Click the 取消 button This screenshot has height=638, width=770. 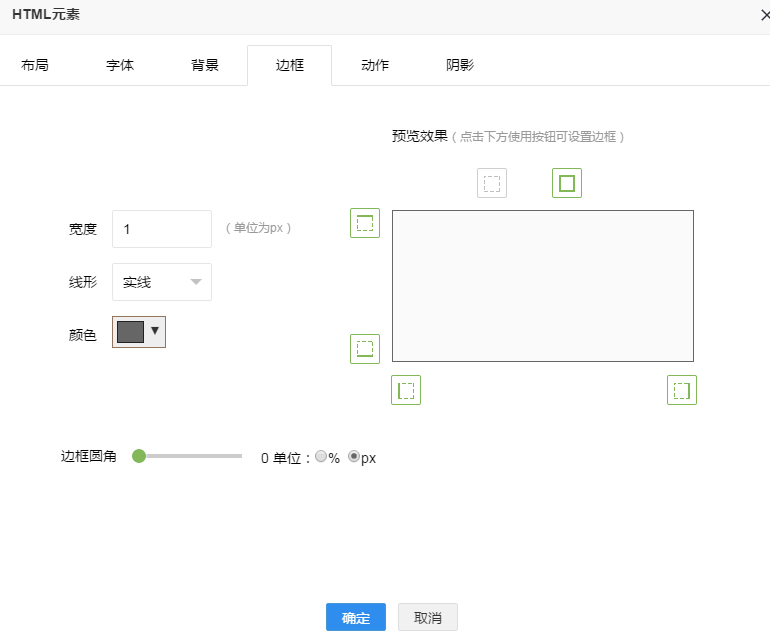coord(428,618)
